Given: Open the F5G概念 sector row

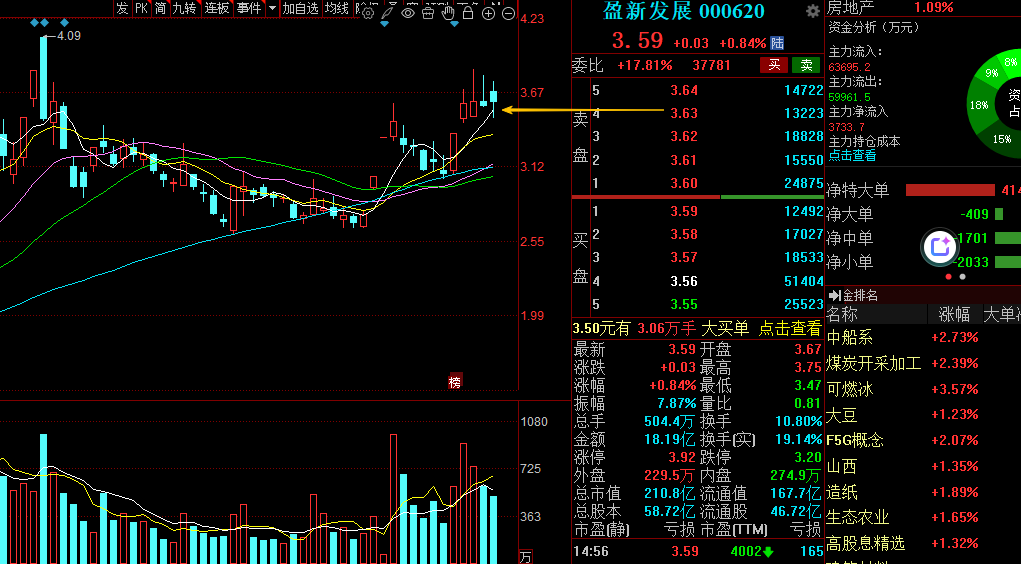Looking at the screenshot, I should click(x=923, y=440).
